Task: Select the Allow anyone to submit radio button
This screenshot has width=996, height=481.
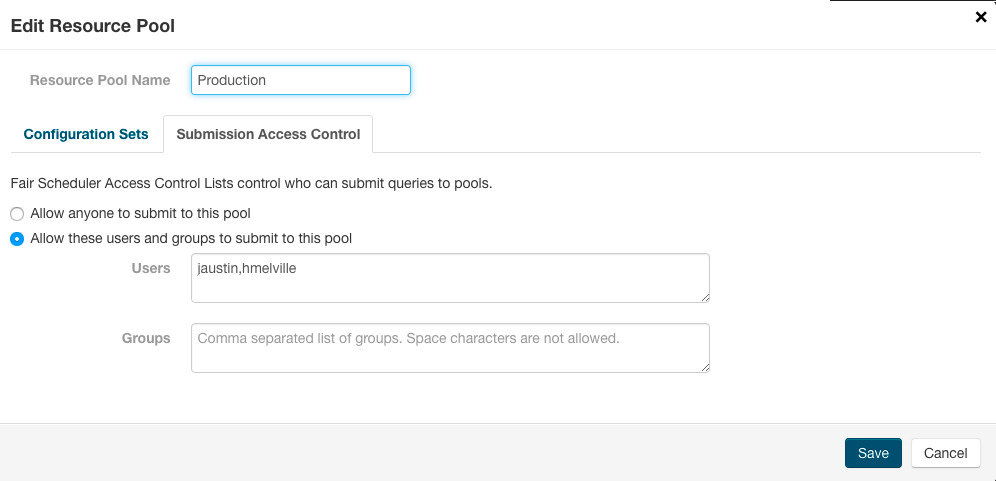Action: click(17, 214)
